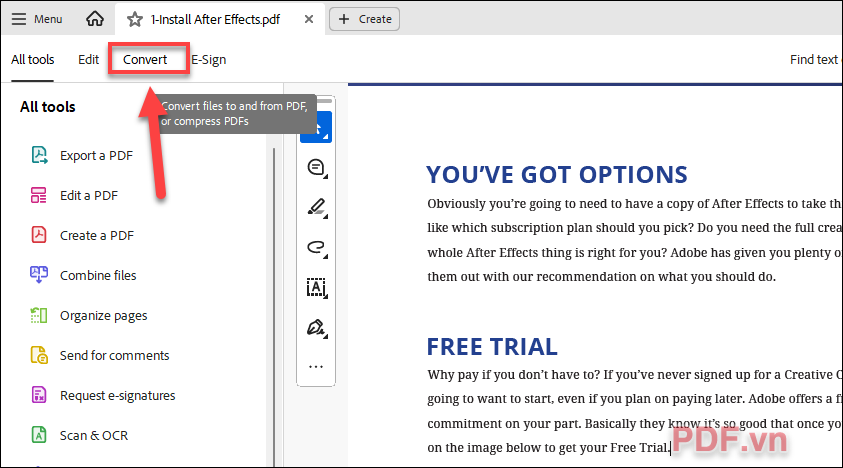Image resolution: width=843 pixels, height=468 pixels.
Task: Switch to the All tools tab
Action: pyautogui.click(x=33, y=60)
